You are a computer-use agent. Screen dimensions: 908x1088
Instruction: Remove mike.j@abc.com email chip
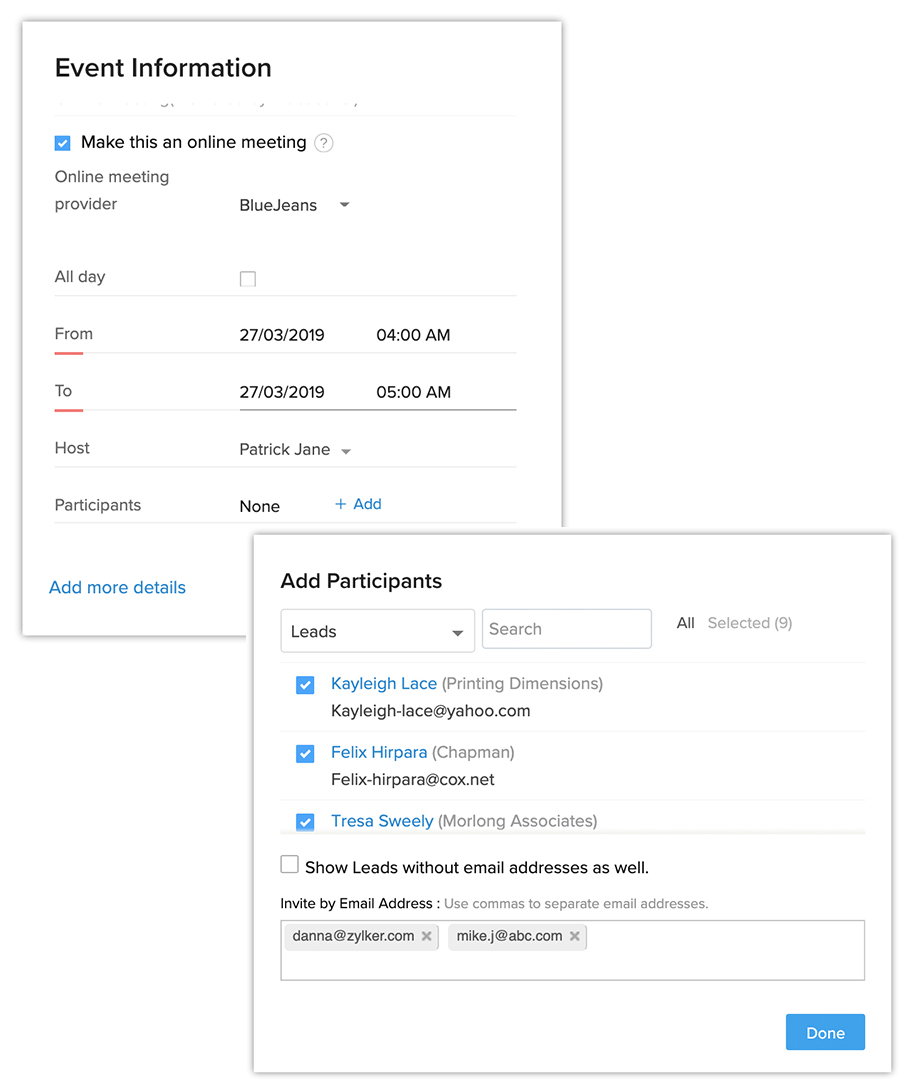click(575, 936)
